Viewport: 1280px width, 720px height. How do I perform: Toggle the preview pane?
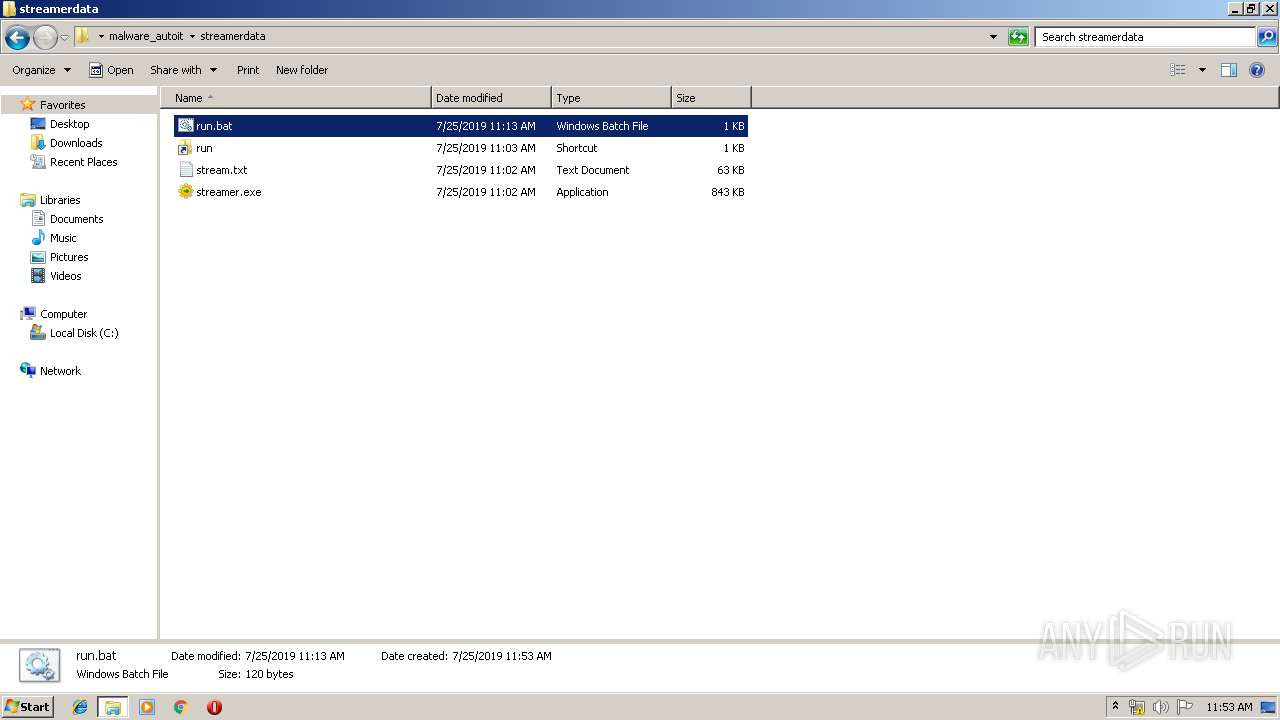tap(1229, 70)
